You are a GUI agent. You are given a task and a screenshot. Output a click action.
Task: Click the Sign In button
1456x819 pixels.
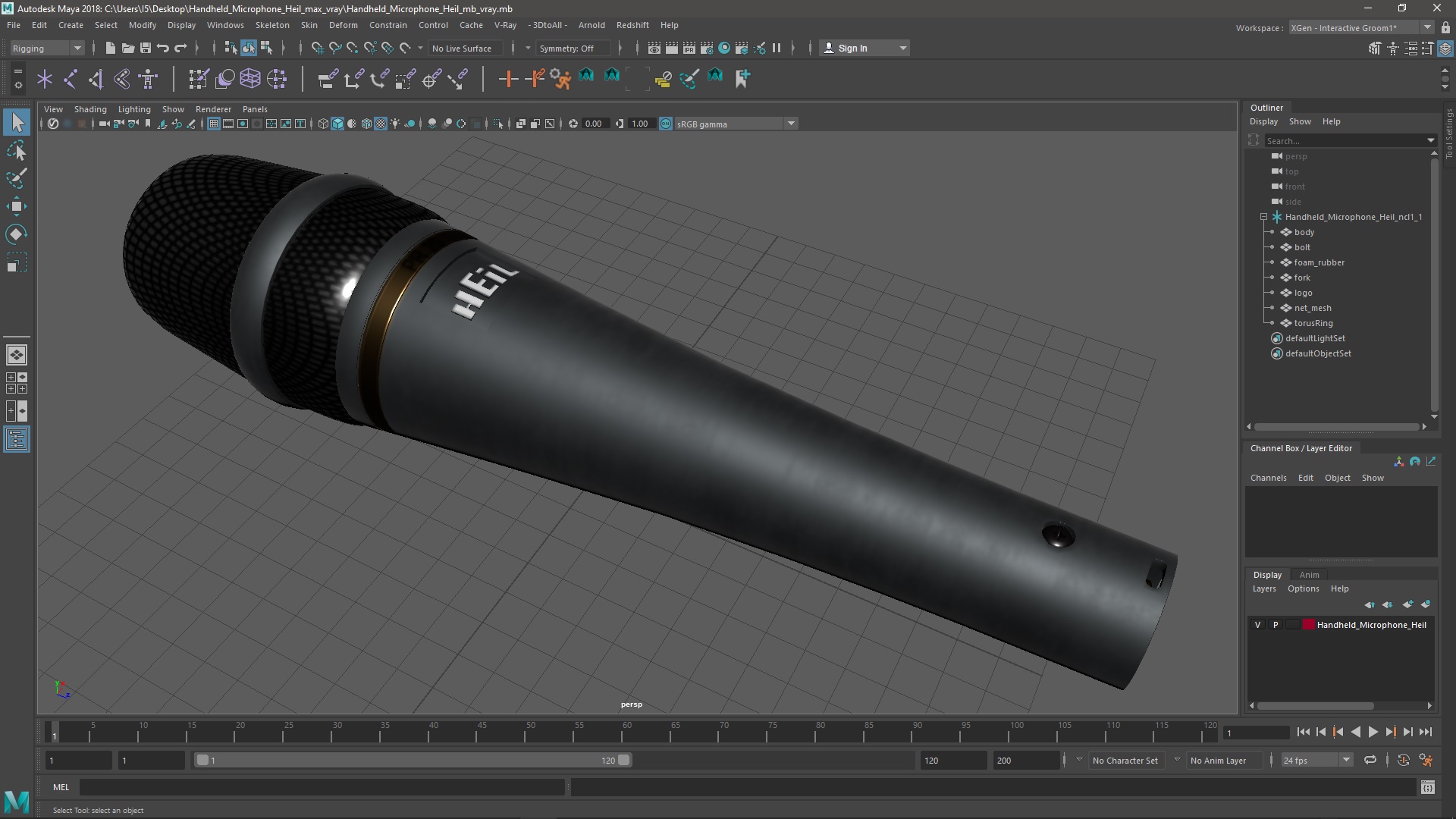[x=852, y=48]
